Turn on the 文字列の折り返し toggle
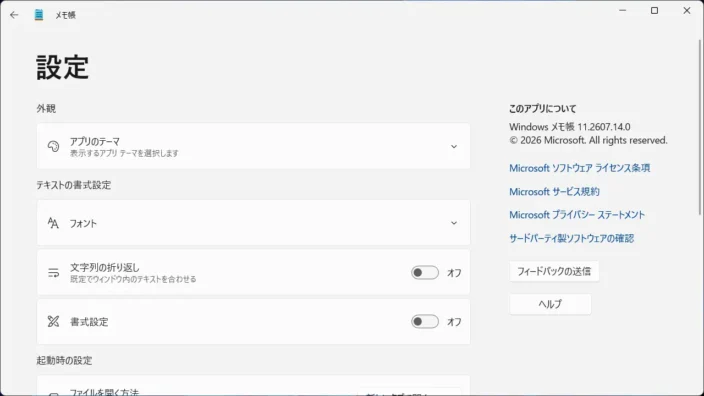 pos(425,273)
